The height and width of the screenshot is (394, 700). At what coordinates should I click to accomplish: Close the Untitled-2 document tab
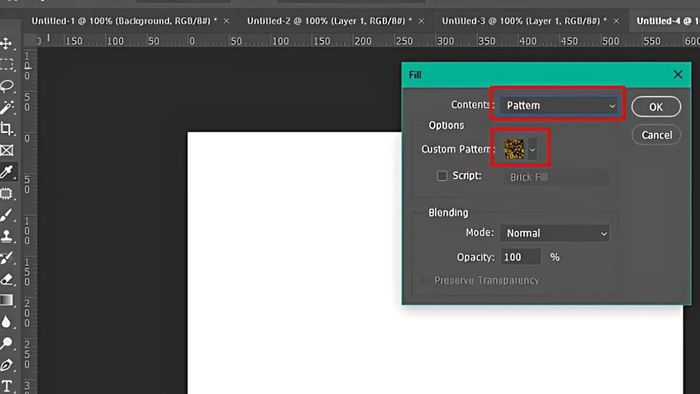(421, 21)
